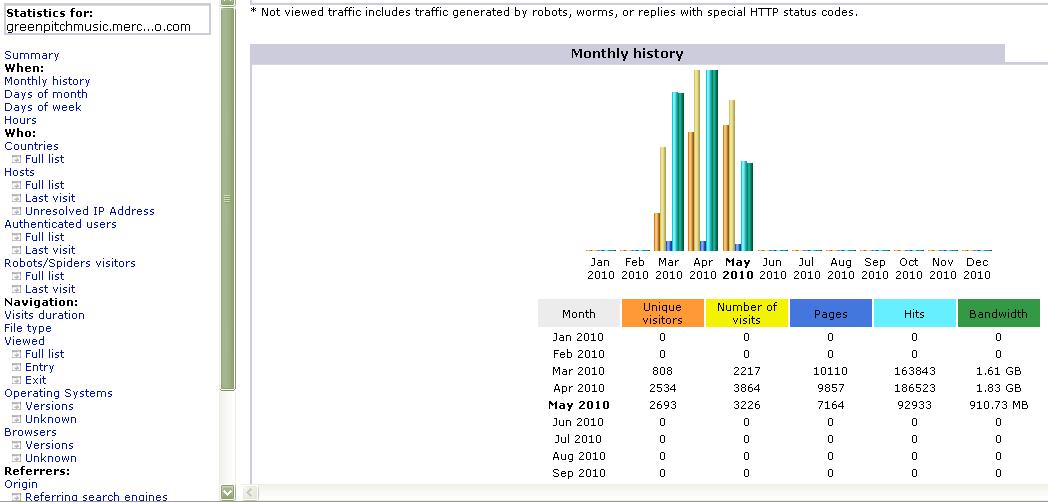Open the Browsers link
Image resolution: width=1048 pixels, height=503 pixels.
30,432
